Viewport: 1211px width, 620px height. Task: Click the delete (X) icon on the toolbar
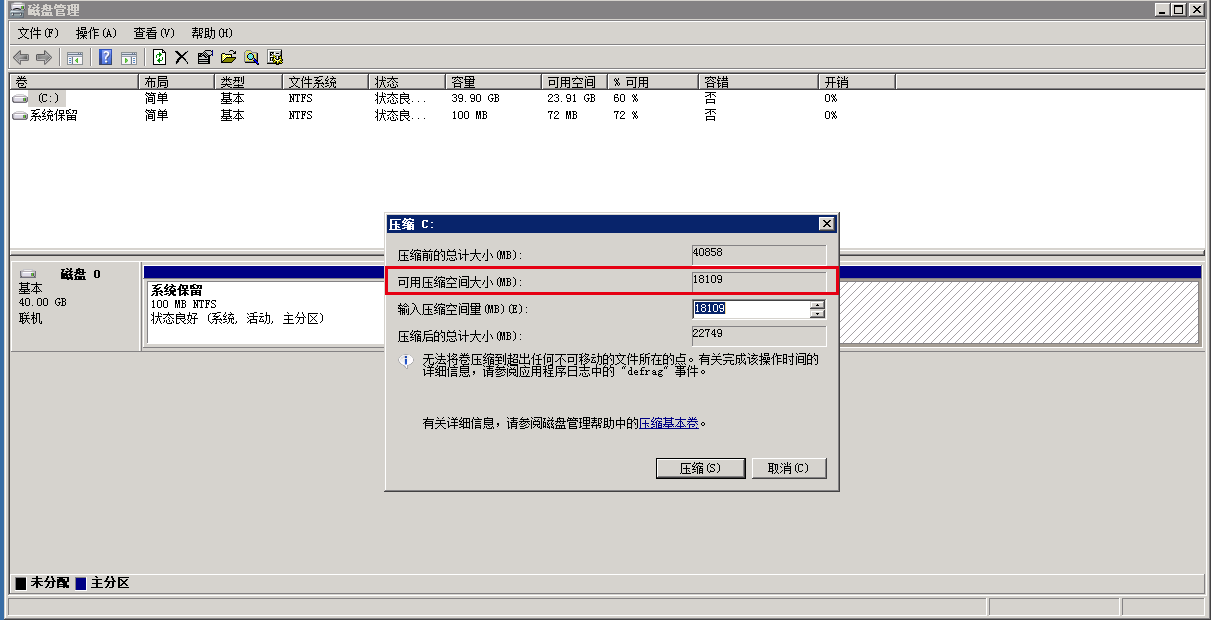[x=182, y=57]
